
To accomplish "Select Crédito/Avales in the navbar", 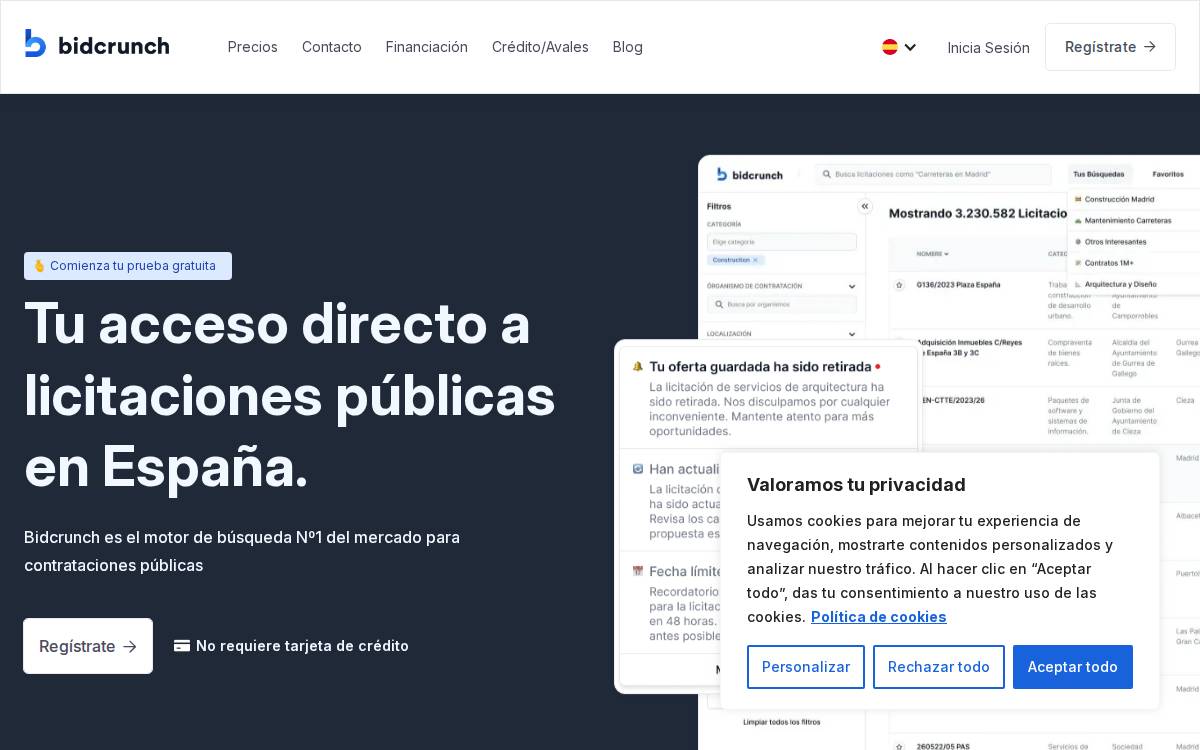I will 540,47.
